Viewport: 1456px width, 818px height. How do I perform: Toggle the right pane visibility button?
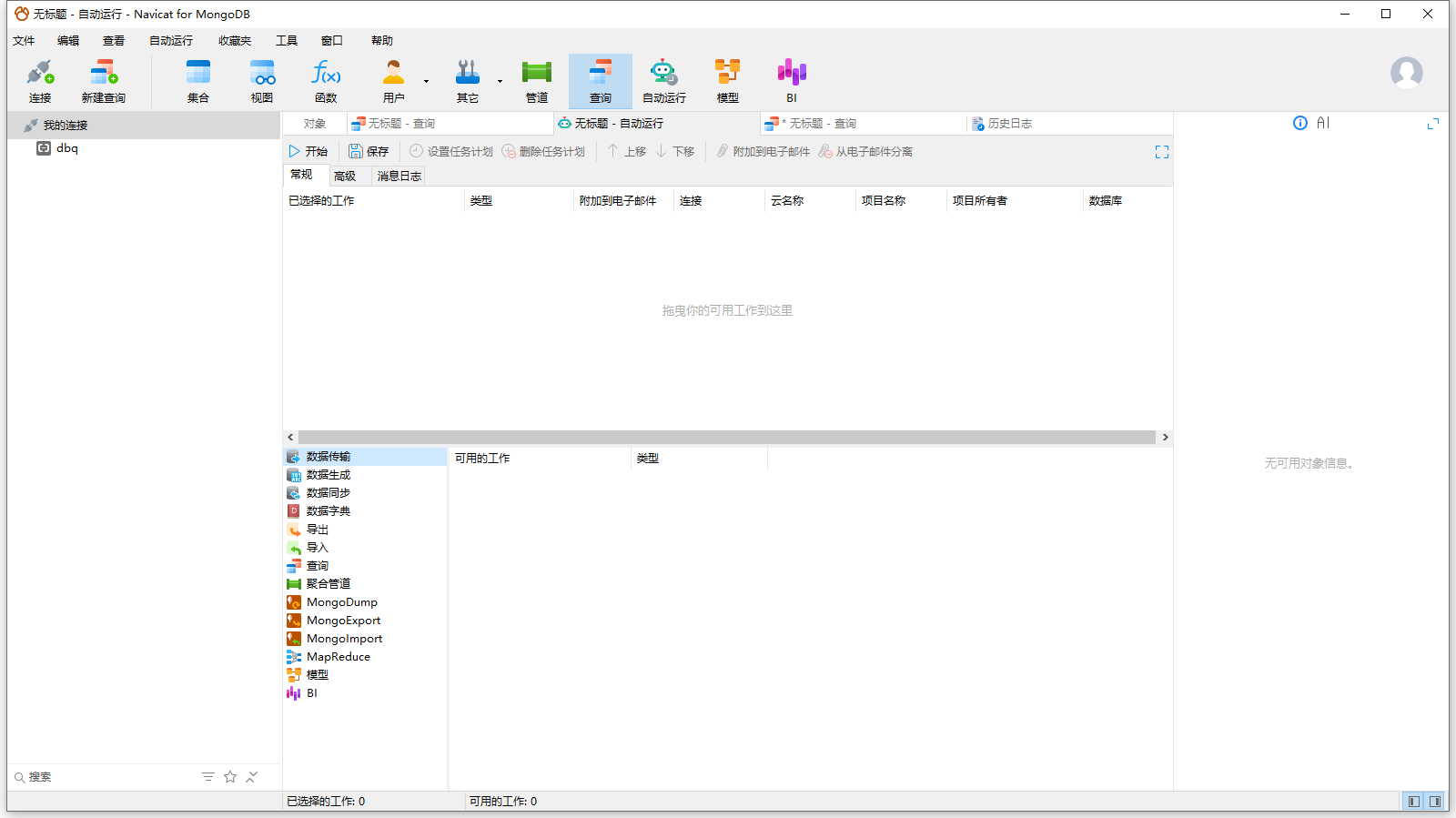click(1435, 802)
